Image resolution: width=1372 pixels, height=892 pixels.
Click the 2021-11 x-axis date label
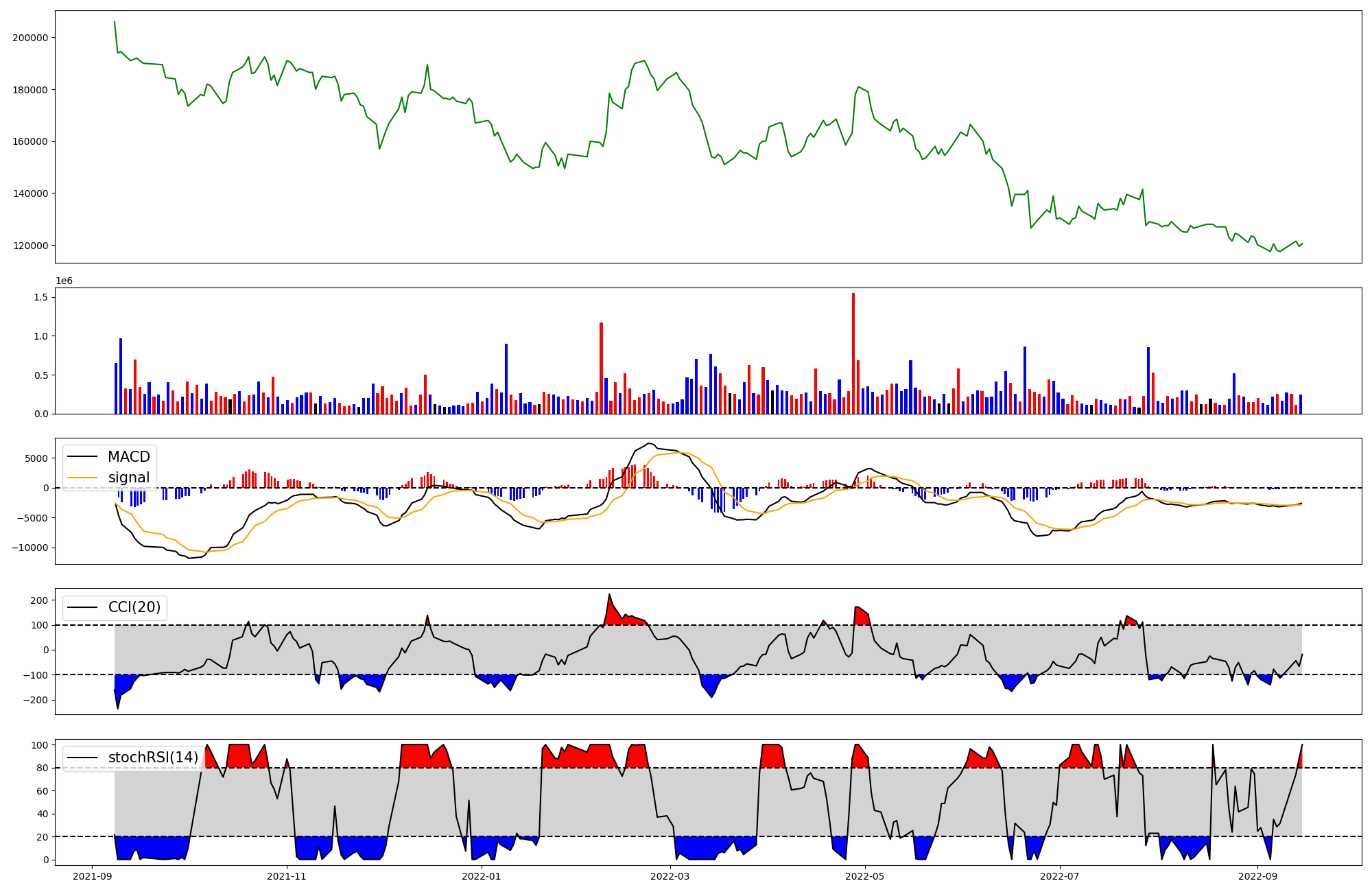click(x=287, y=876)
